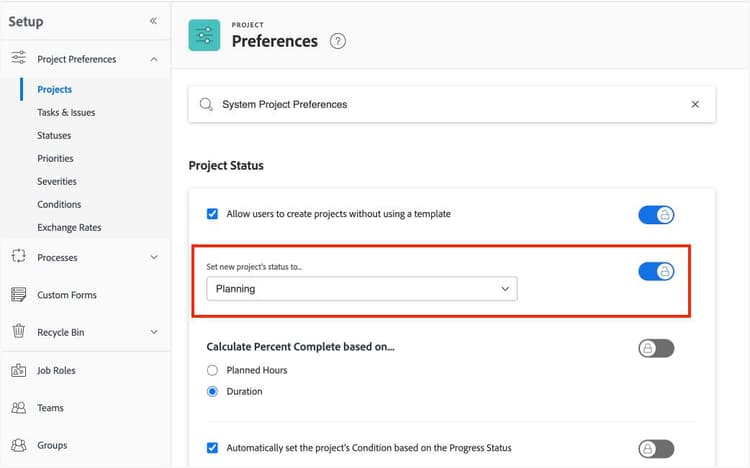
Task: Open Tasks & Issues preferences
Action: click(66, 112)
